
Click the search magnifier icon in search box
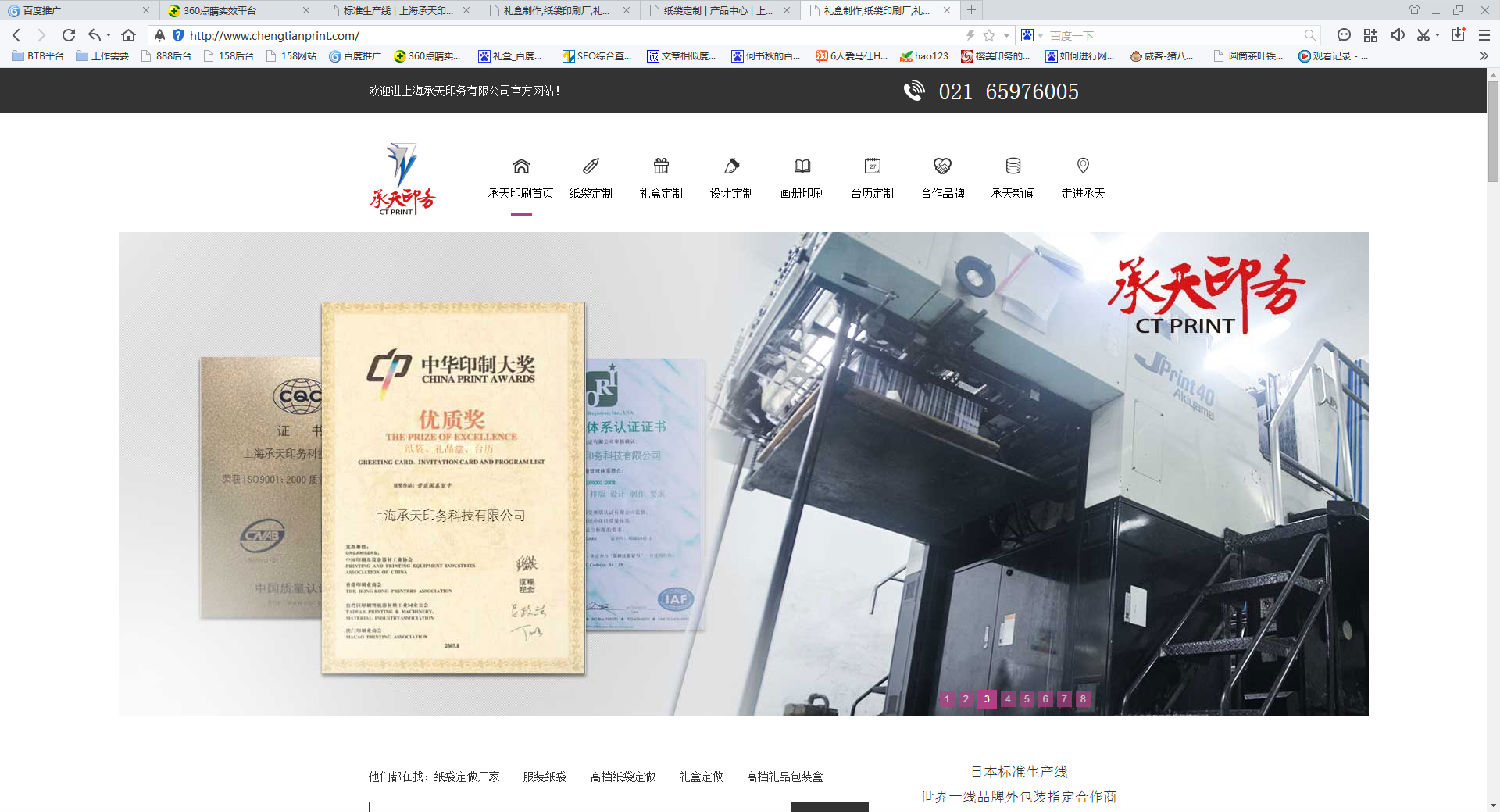pos(1310,35)
